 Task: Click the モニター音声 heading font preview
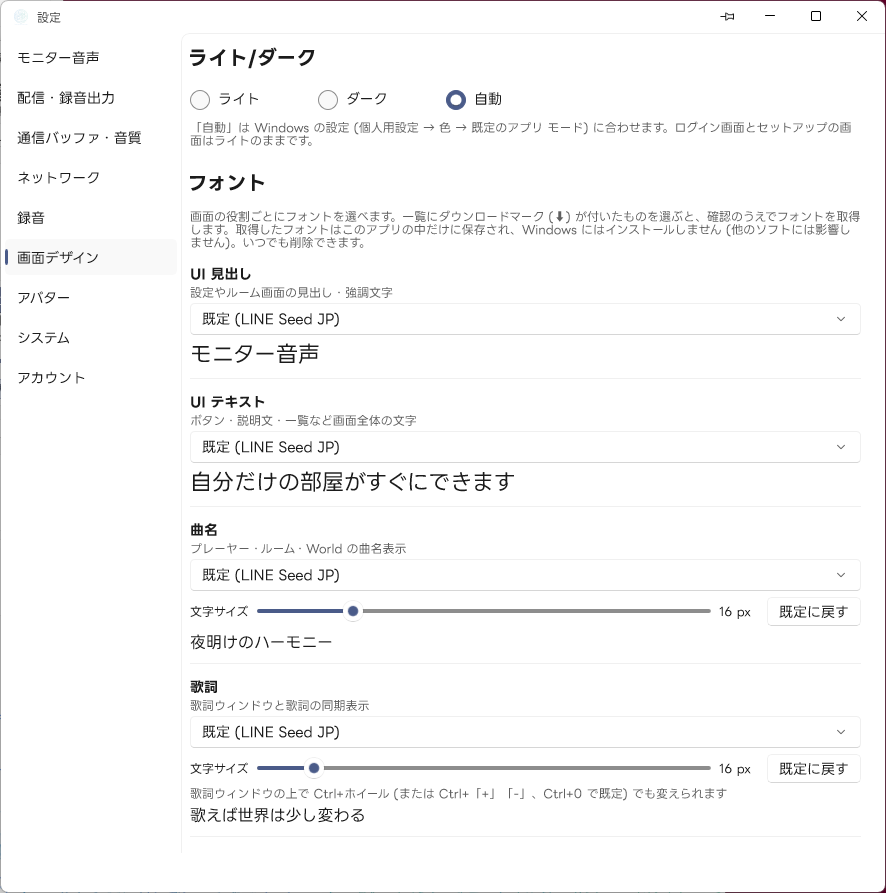pyautogui.click(x=255, y=354)
